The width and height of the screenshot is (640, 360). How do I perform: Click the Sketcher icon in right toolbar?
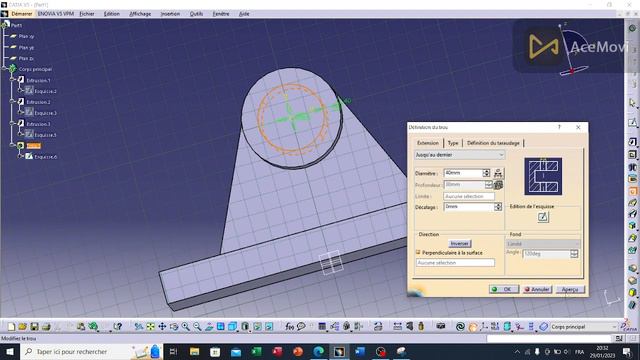pyautogui.click(x=633, y=122)
